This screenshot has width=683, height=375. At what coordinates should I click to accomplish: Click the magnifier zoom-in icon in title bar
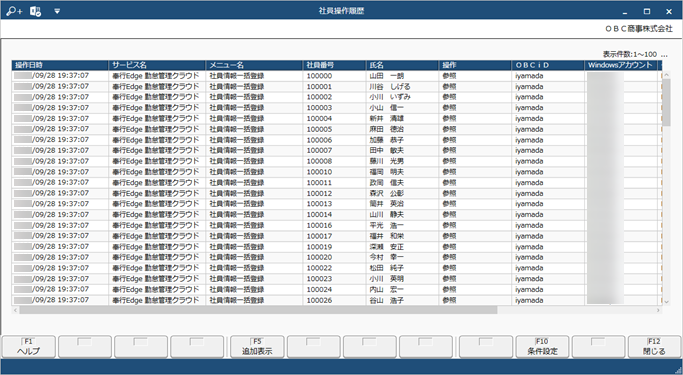(x=14, y=11)
